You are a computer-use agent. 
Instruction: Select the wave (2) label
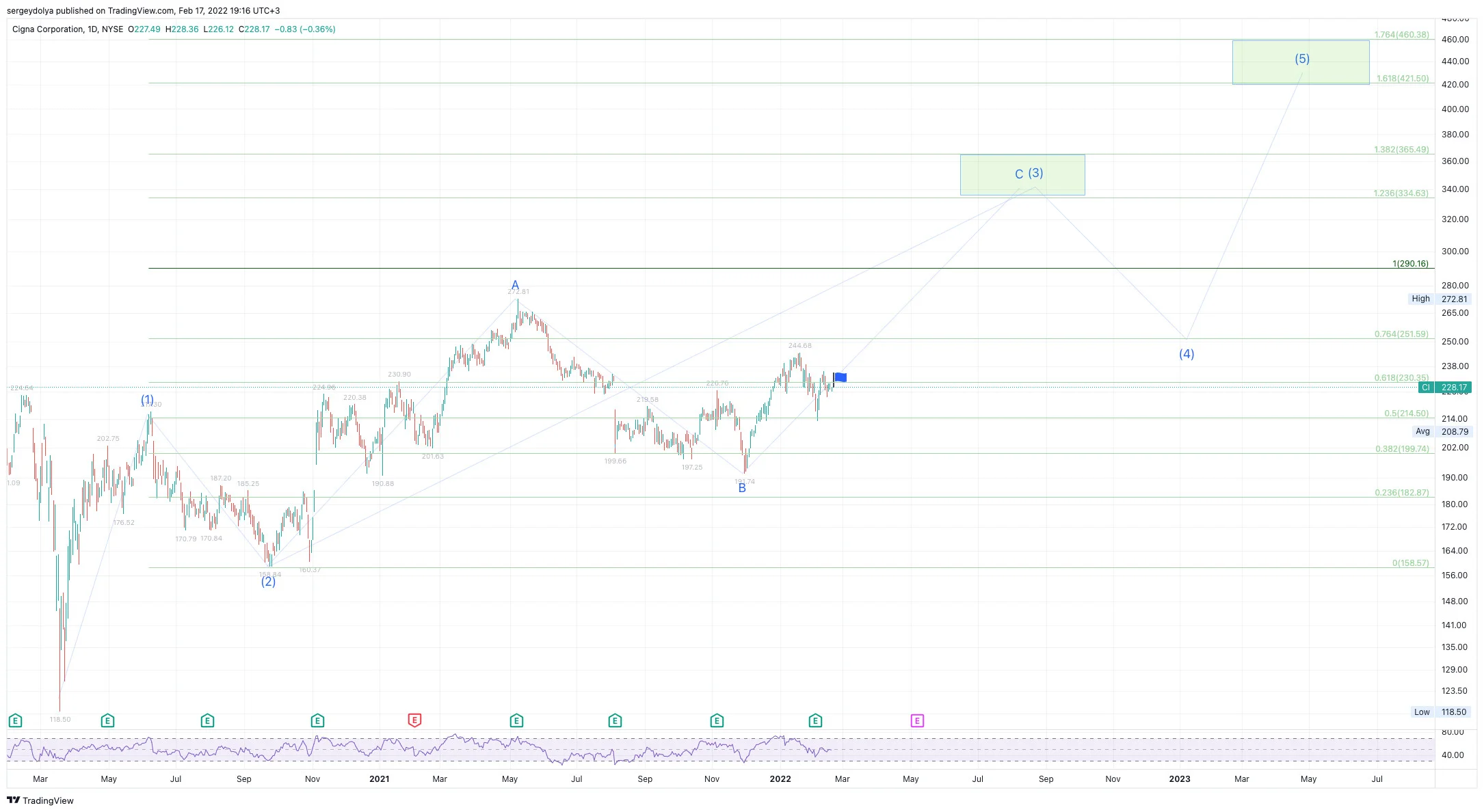(268, 582)
